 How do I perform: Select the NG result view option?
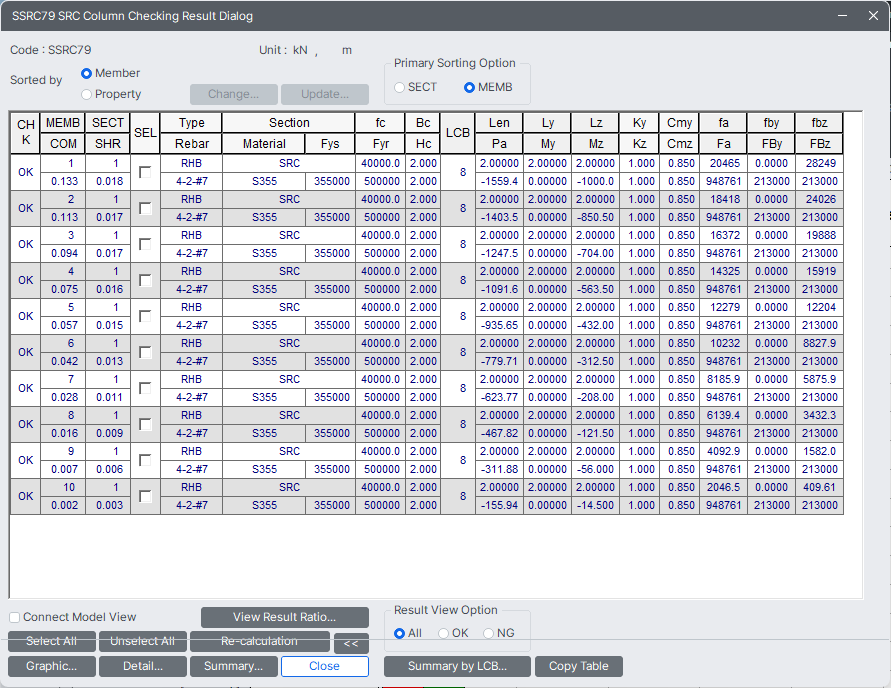point(488,633)
